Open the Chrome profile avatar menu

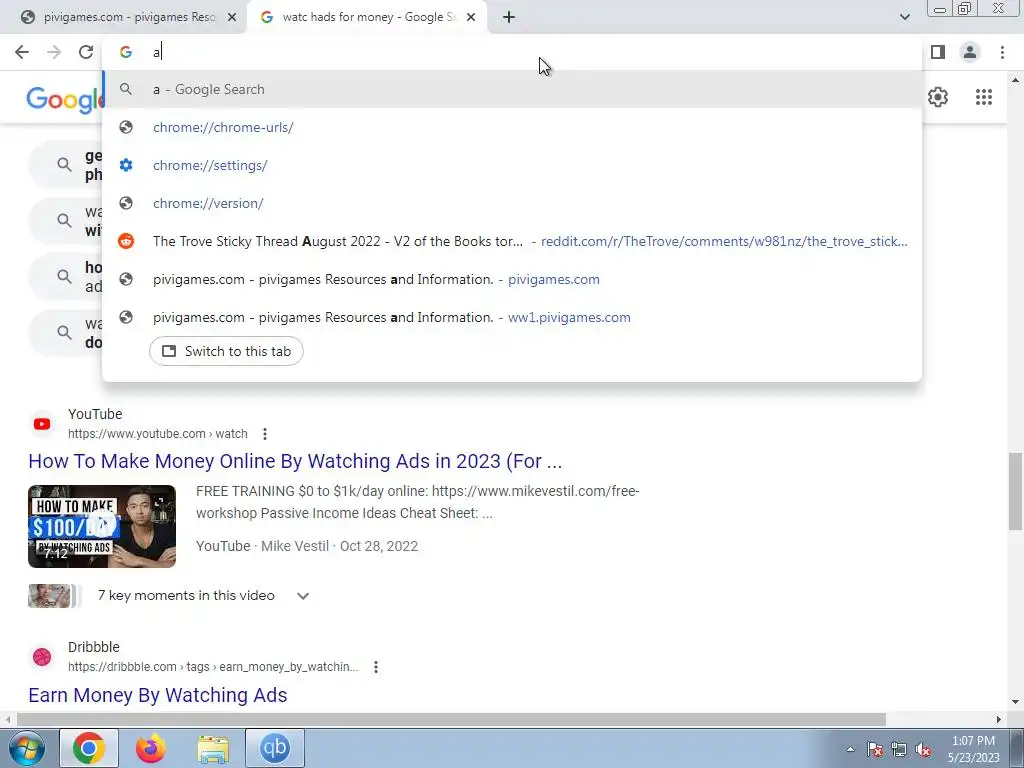point(970,52)
